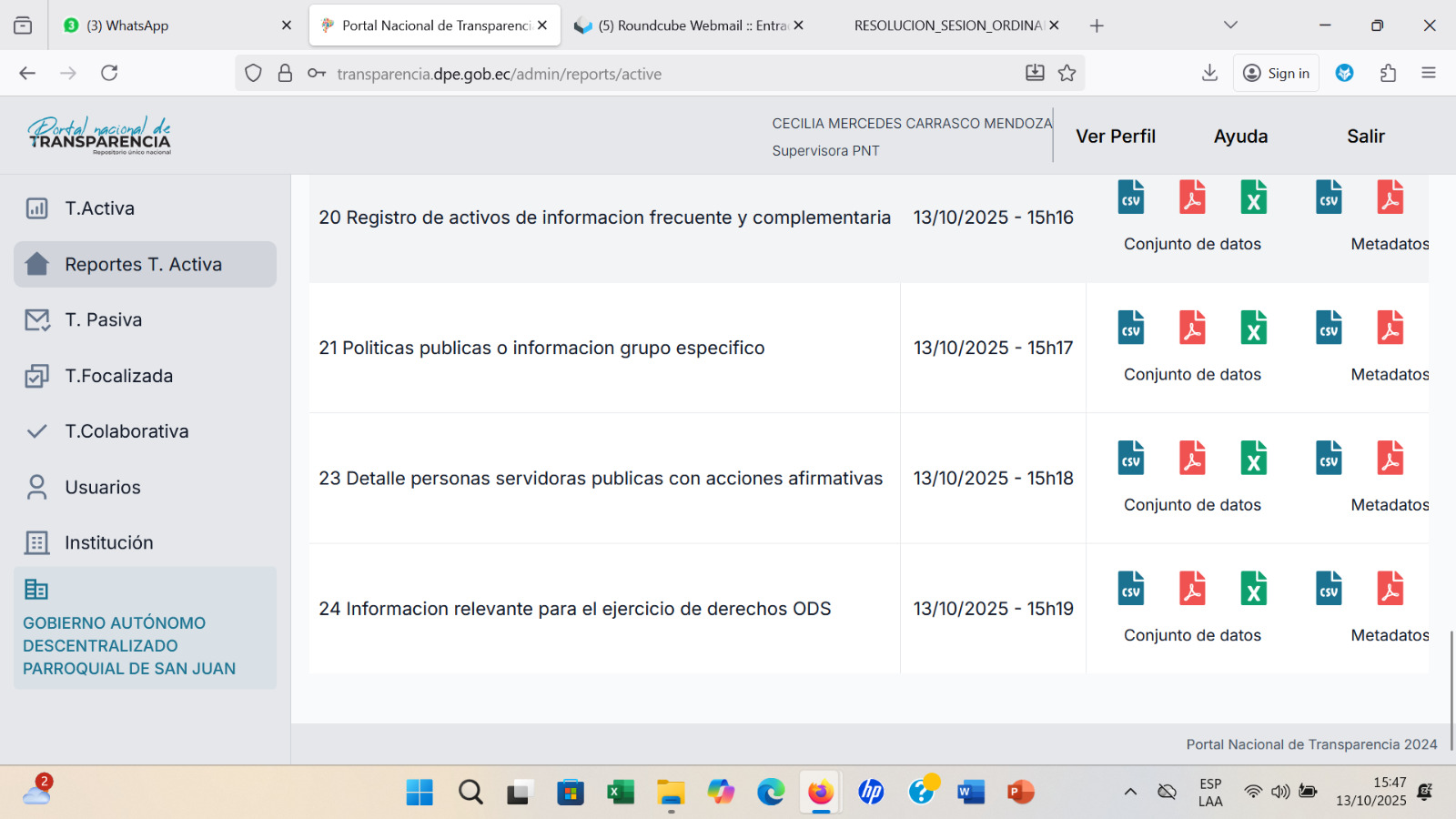Open T.Focalizada section
The width and height of the screenshot is (1456, 819).
click(118, 376)
